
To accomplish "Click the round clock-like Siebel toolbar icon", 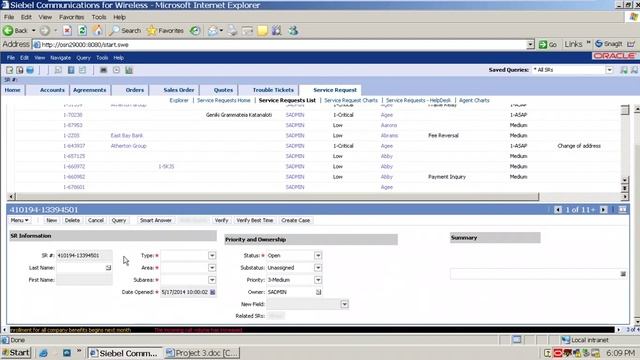I will [116, 70].
